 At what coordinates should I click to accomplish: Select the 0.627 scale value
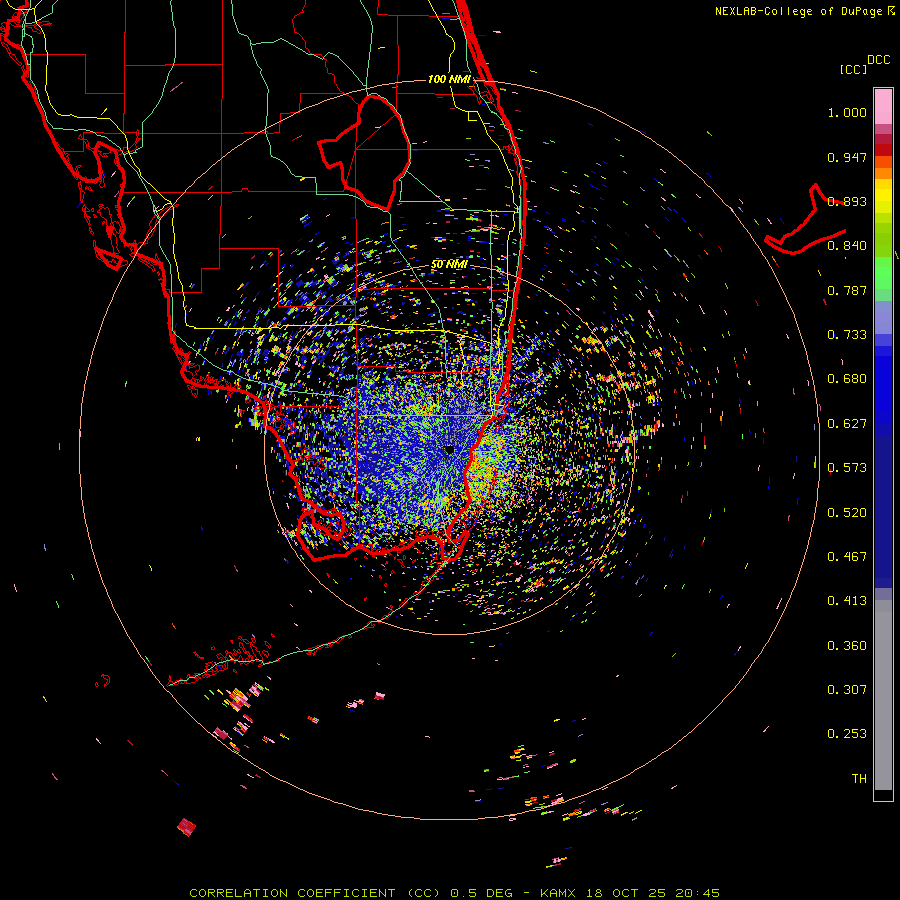pyautogui.click(x=847, y=424)
